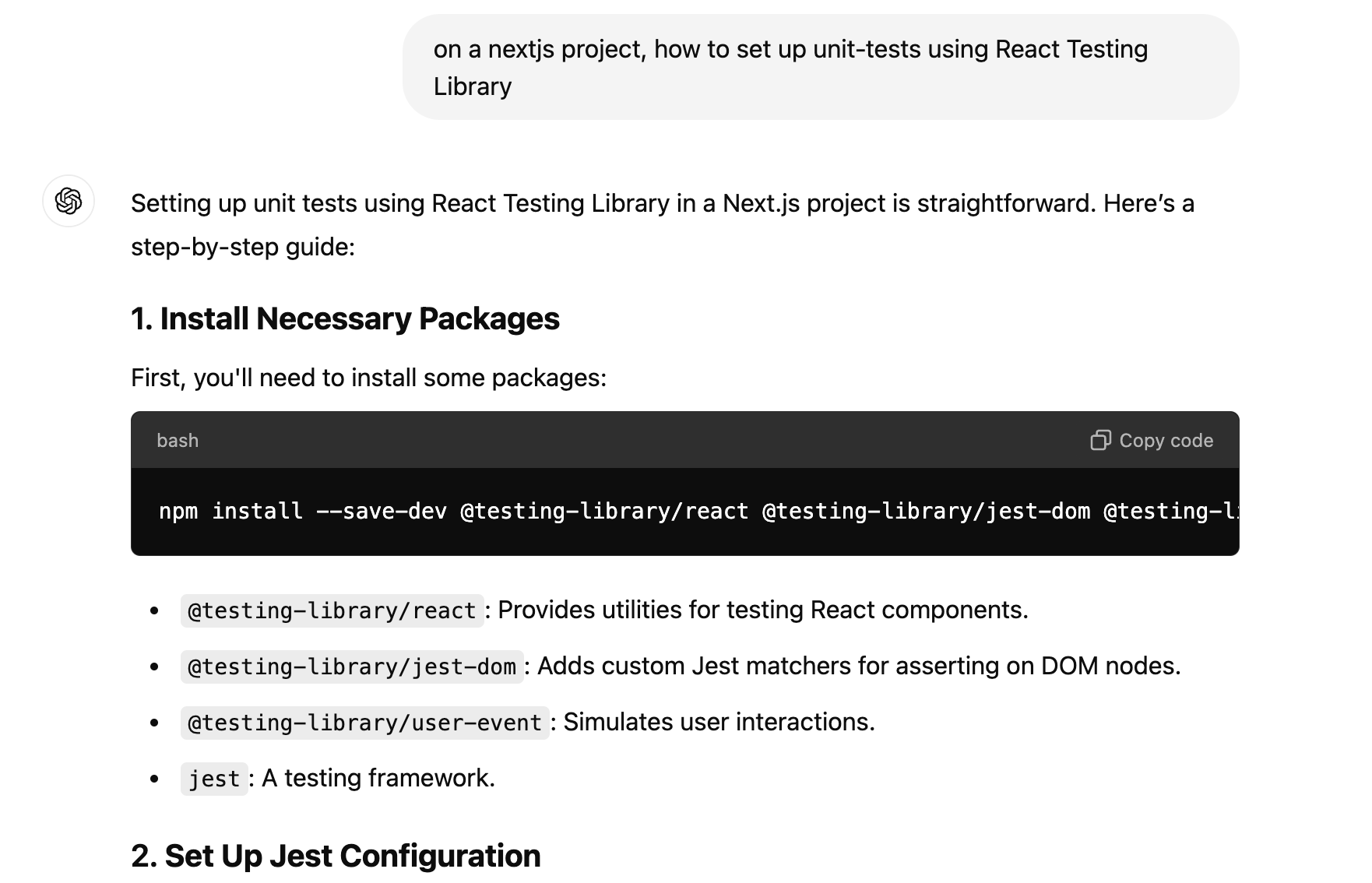
Task: Click text A testing framework
Action: tap(378, 778)
